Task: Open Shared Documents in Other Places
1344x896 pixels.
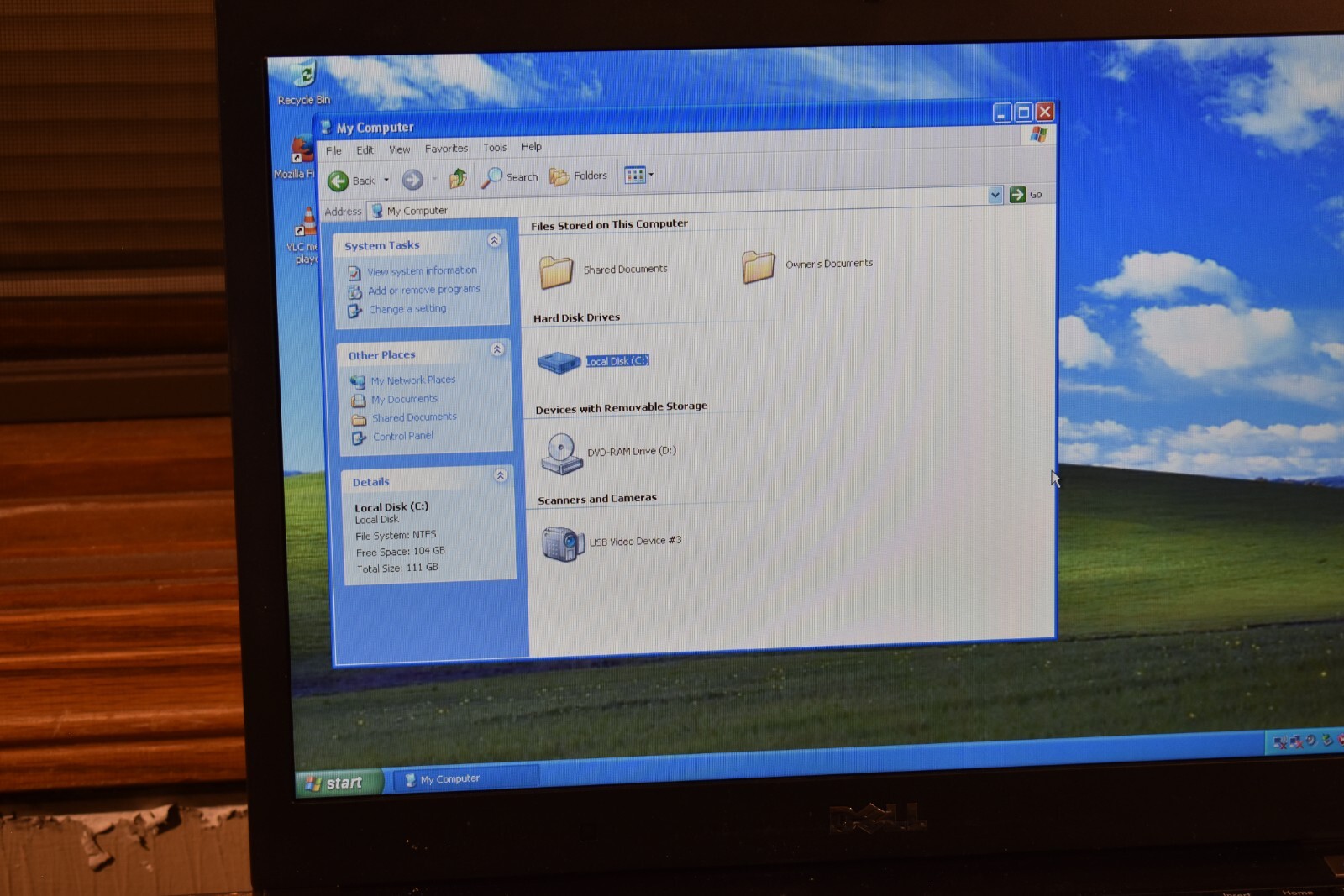Action: [414, 417]
